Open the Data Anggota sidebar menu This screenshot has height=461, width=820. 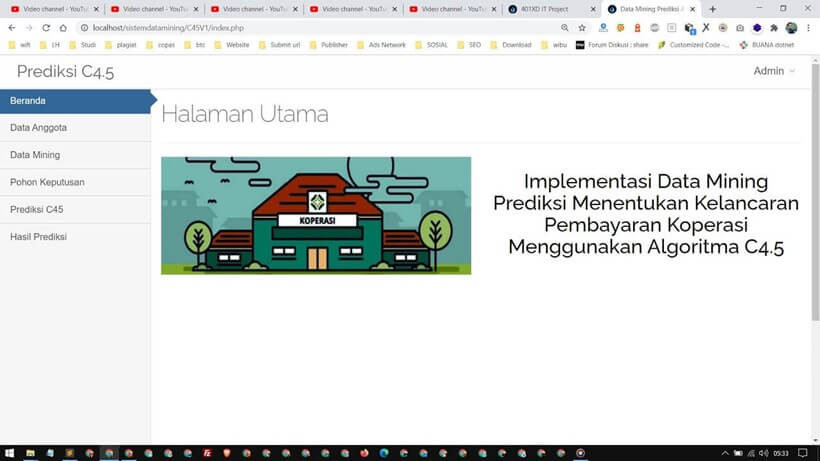point(38,128)
